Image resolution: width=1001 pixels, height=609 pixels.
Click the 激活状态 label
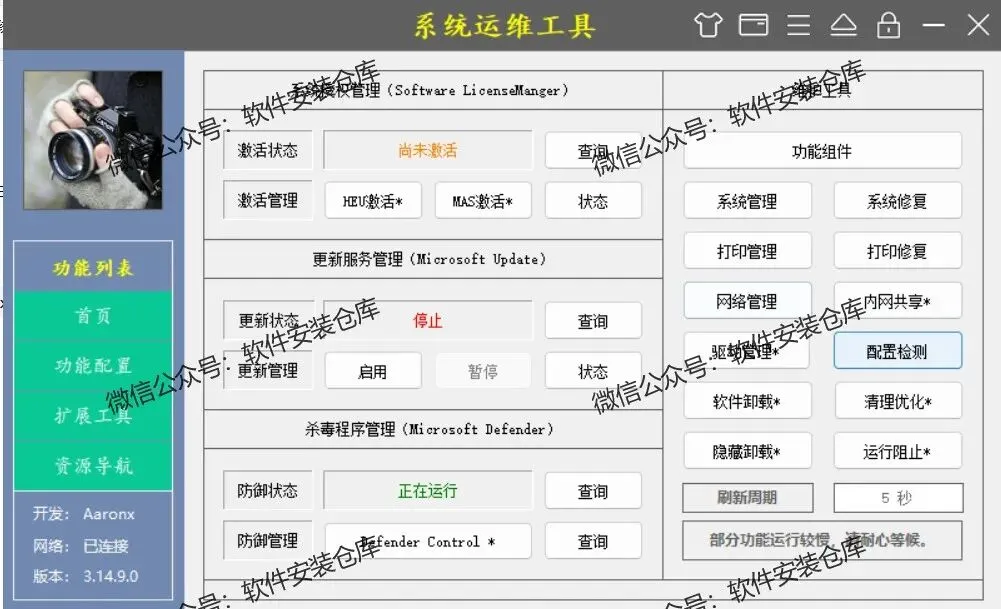267,151
